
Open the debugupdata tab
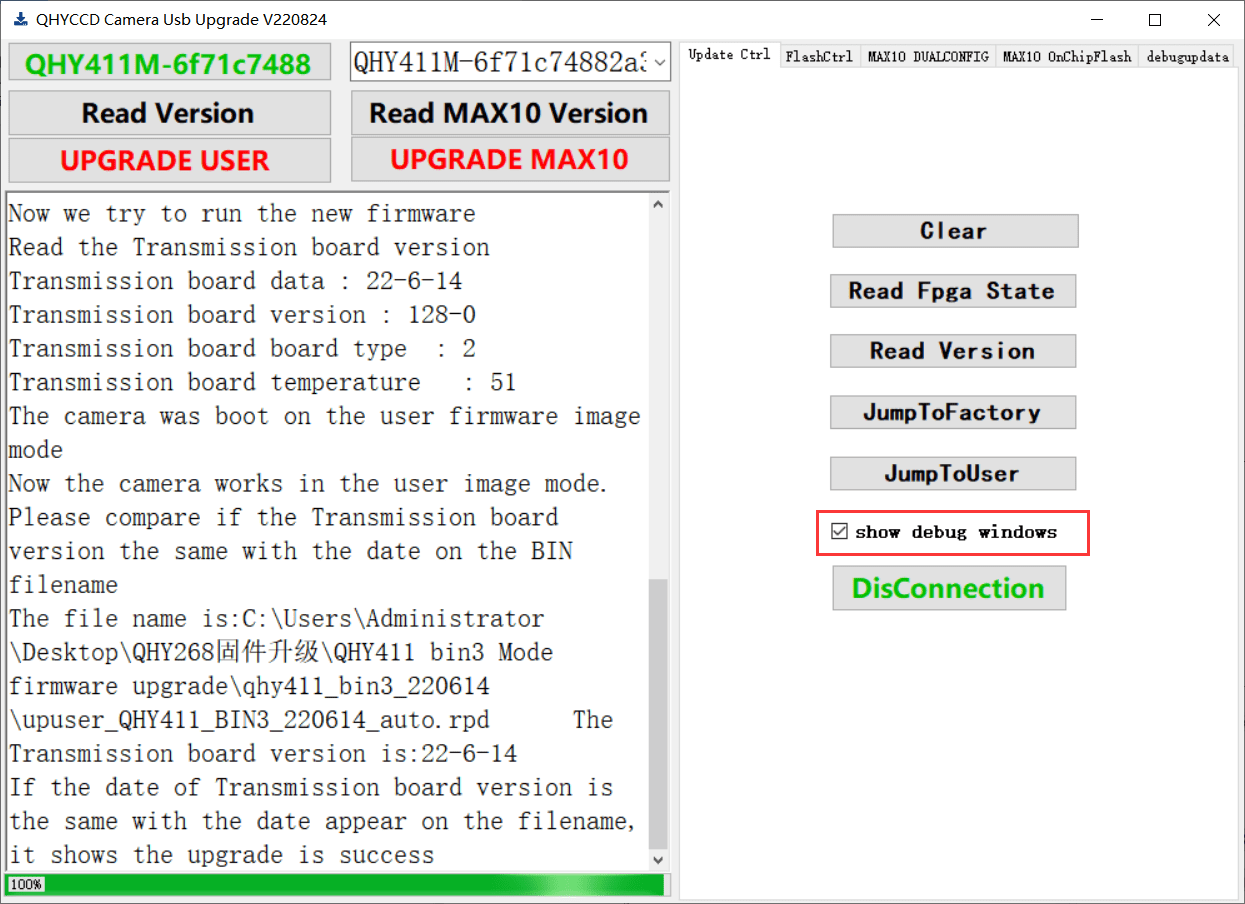tap(1187, 57)
